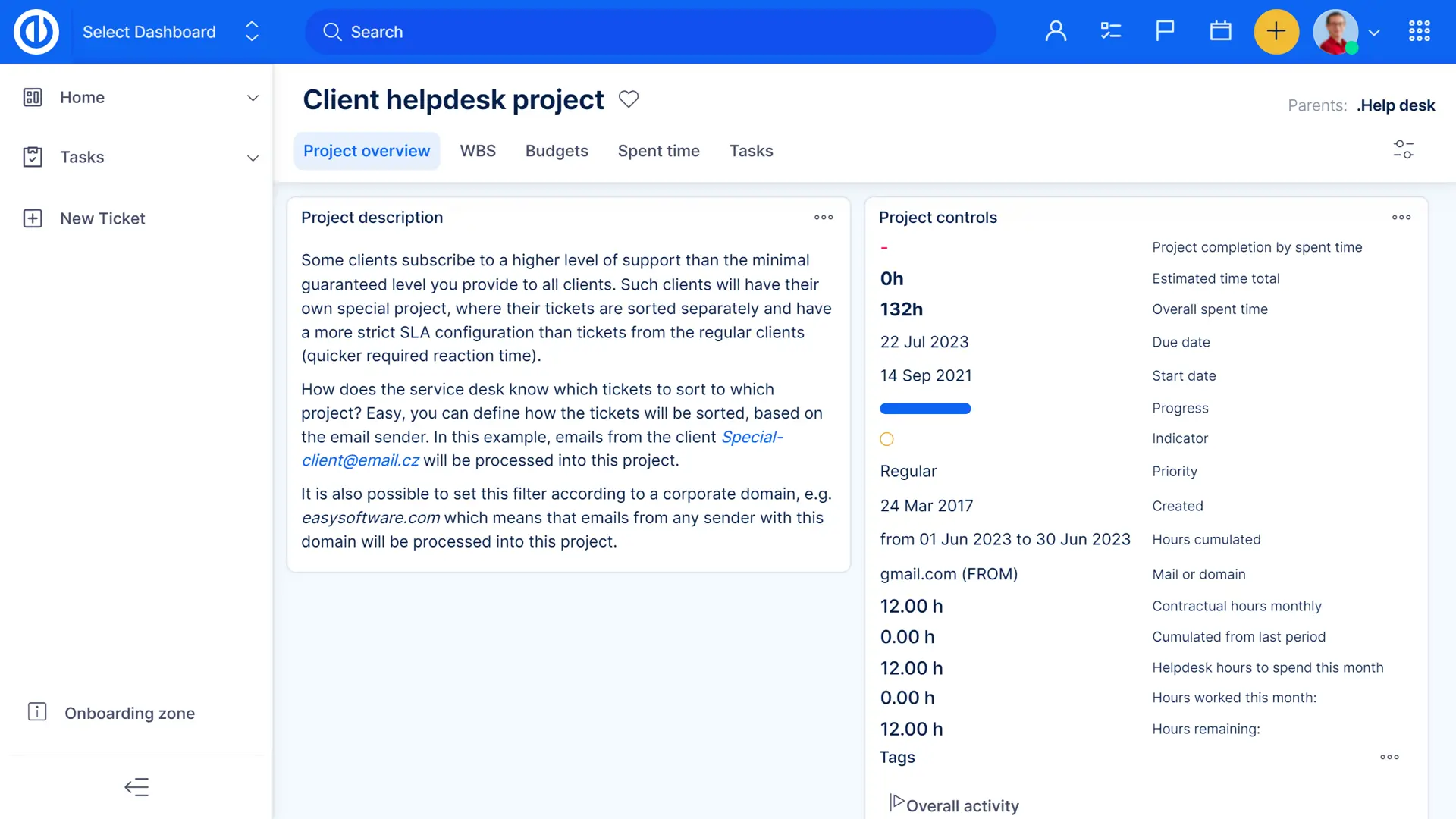Toggle the favorite heart next to project title

click(x=629, y=99)
